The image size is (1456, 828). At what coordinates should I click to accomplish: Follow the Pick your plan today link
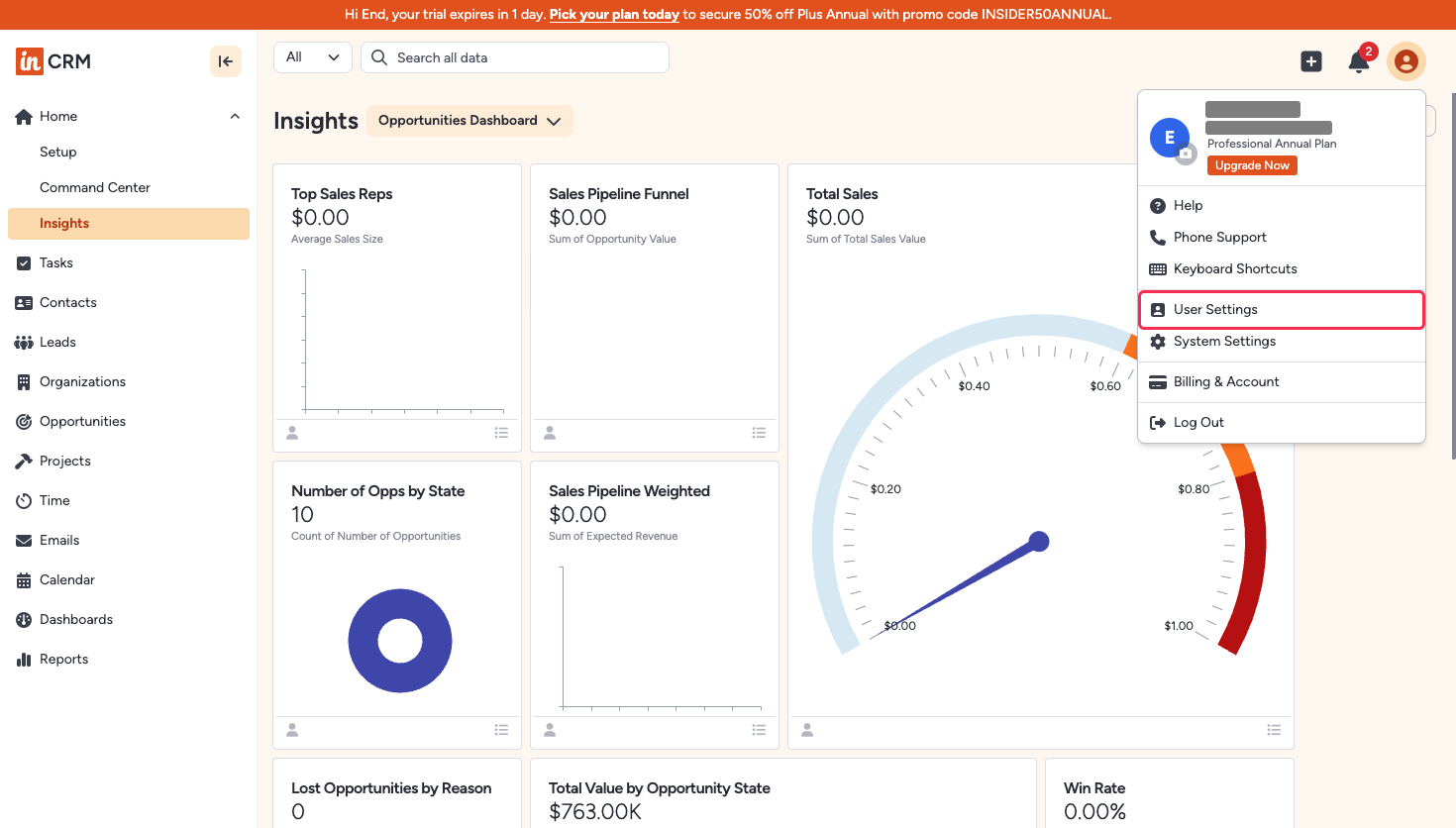click(614, 15)
